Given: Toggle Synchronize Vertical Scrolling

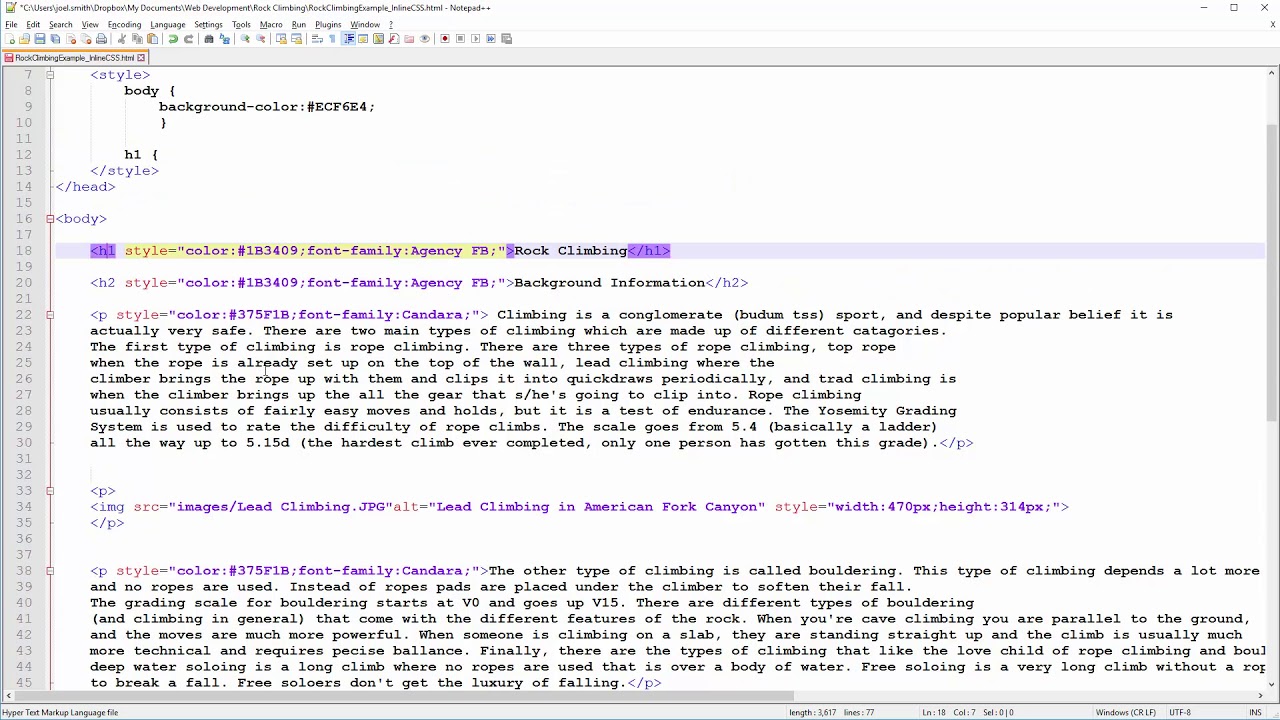Looking at the screenshot, I should click(281, 39).
